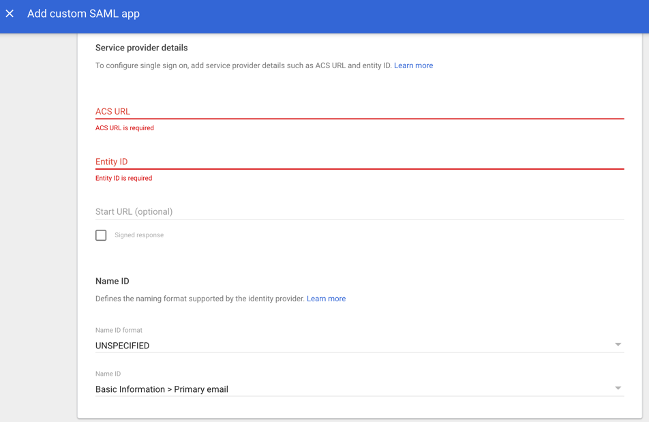Click the single sign on description text

[x=243, y=65]
